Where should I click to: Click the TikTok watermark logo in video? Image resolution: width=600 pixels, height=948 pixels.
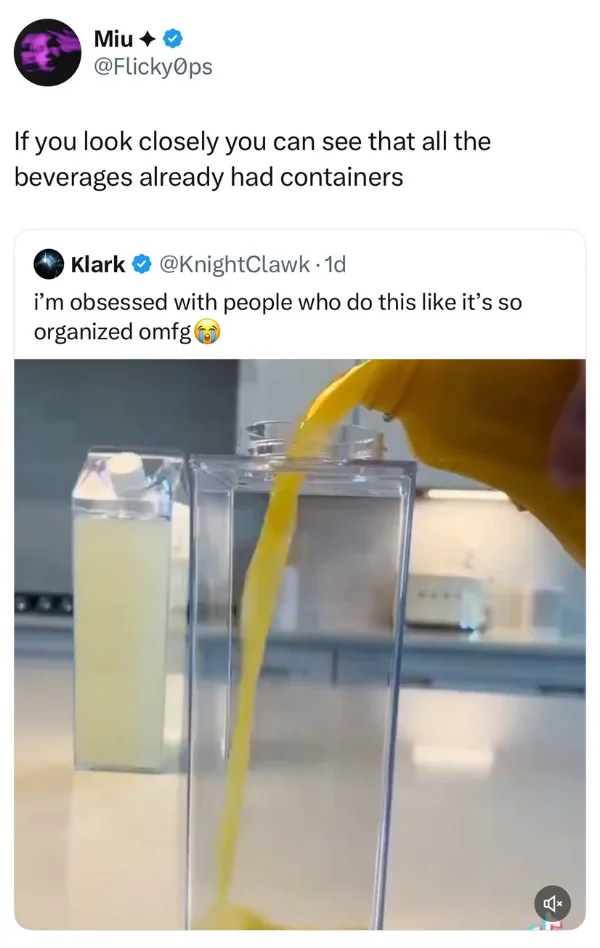click(547, 925)
